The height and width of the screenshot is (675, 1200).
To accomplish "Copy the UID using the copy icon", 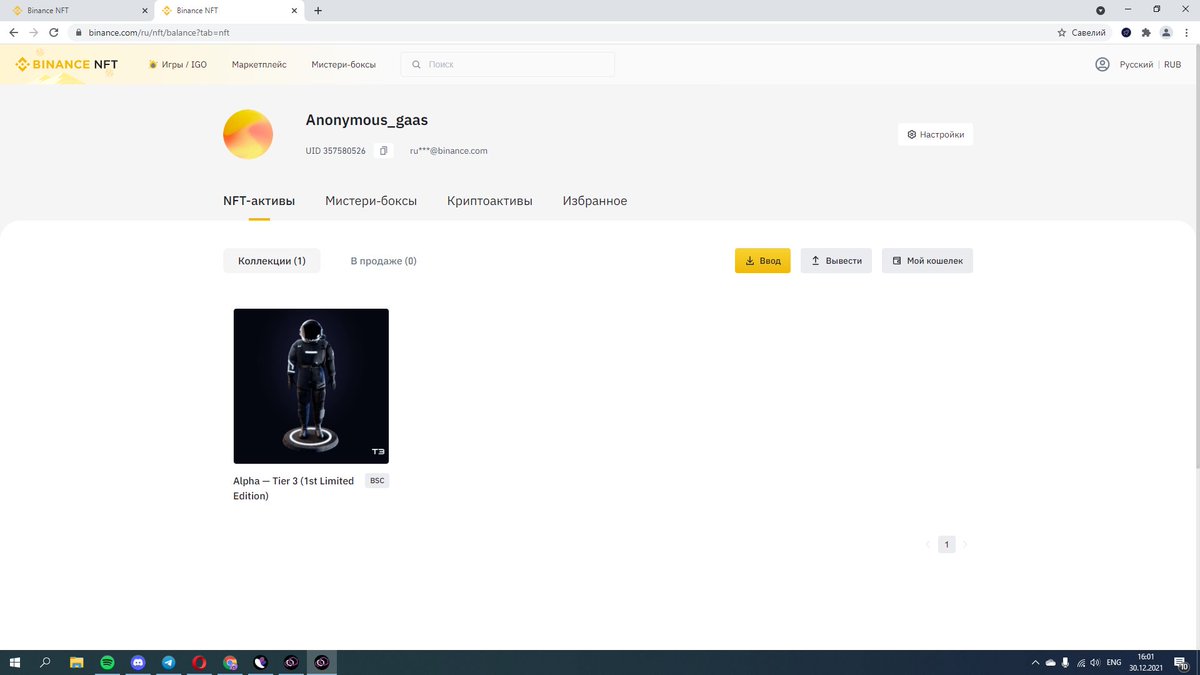I will [x=383, y=150].
